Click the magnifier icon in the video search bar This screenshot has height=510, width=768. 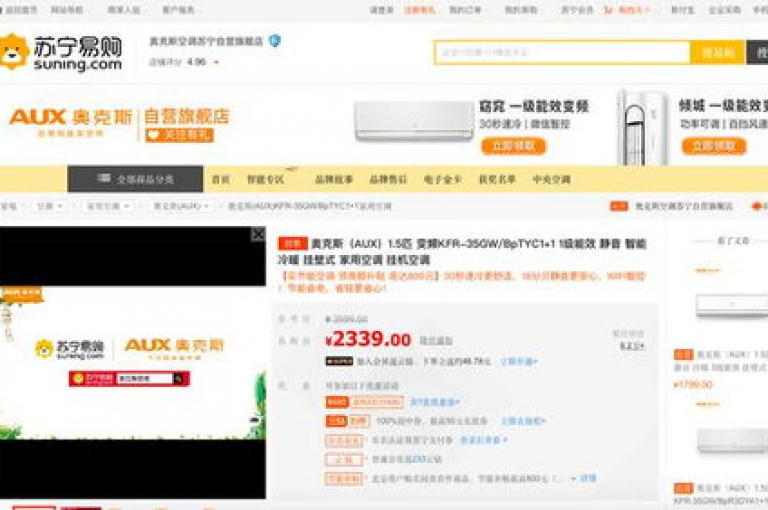pos(179,379)
